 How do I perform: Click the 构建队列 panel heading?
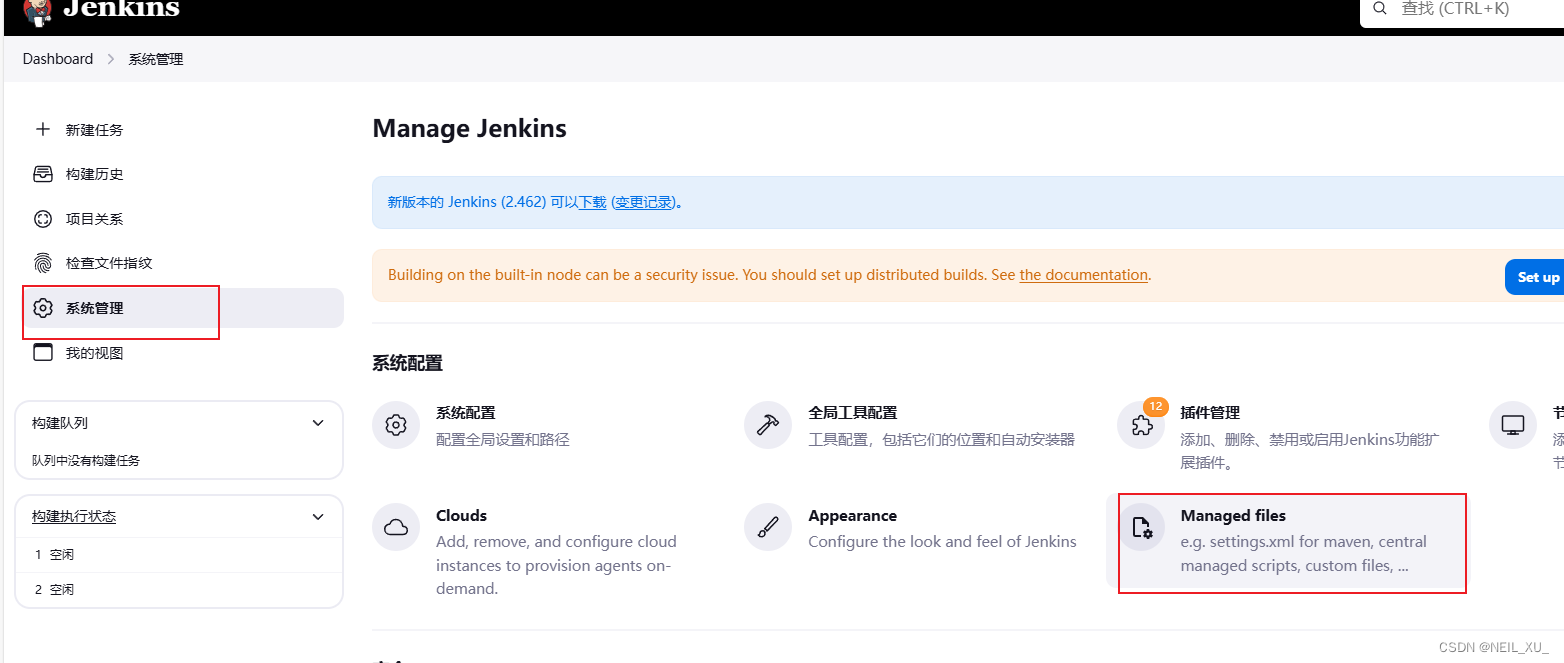[x=60, y=423]
